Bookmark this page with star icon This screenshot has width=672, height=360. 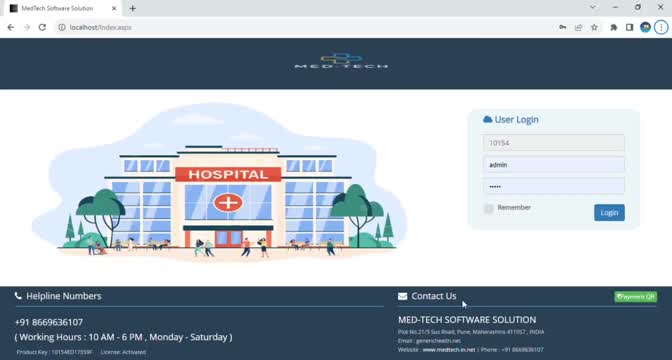pos(594,27)
